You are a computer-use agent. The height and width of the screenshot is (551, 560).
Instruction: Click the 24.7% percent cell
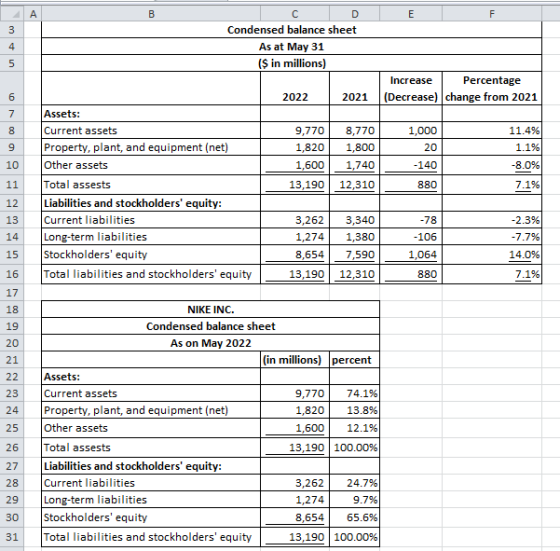(354, 483)
